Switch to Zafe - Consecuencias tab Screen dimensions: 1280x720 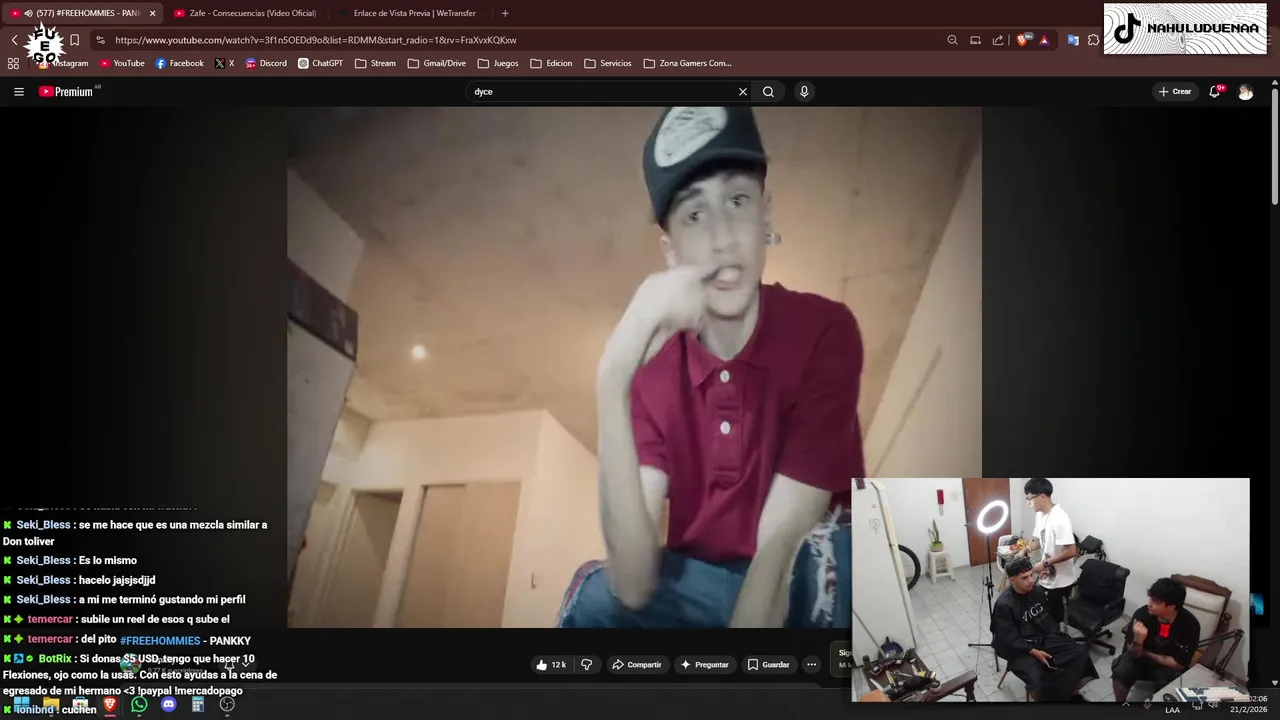(x=245, y=13)
